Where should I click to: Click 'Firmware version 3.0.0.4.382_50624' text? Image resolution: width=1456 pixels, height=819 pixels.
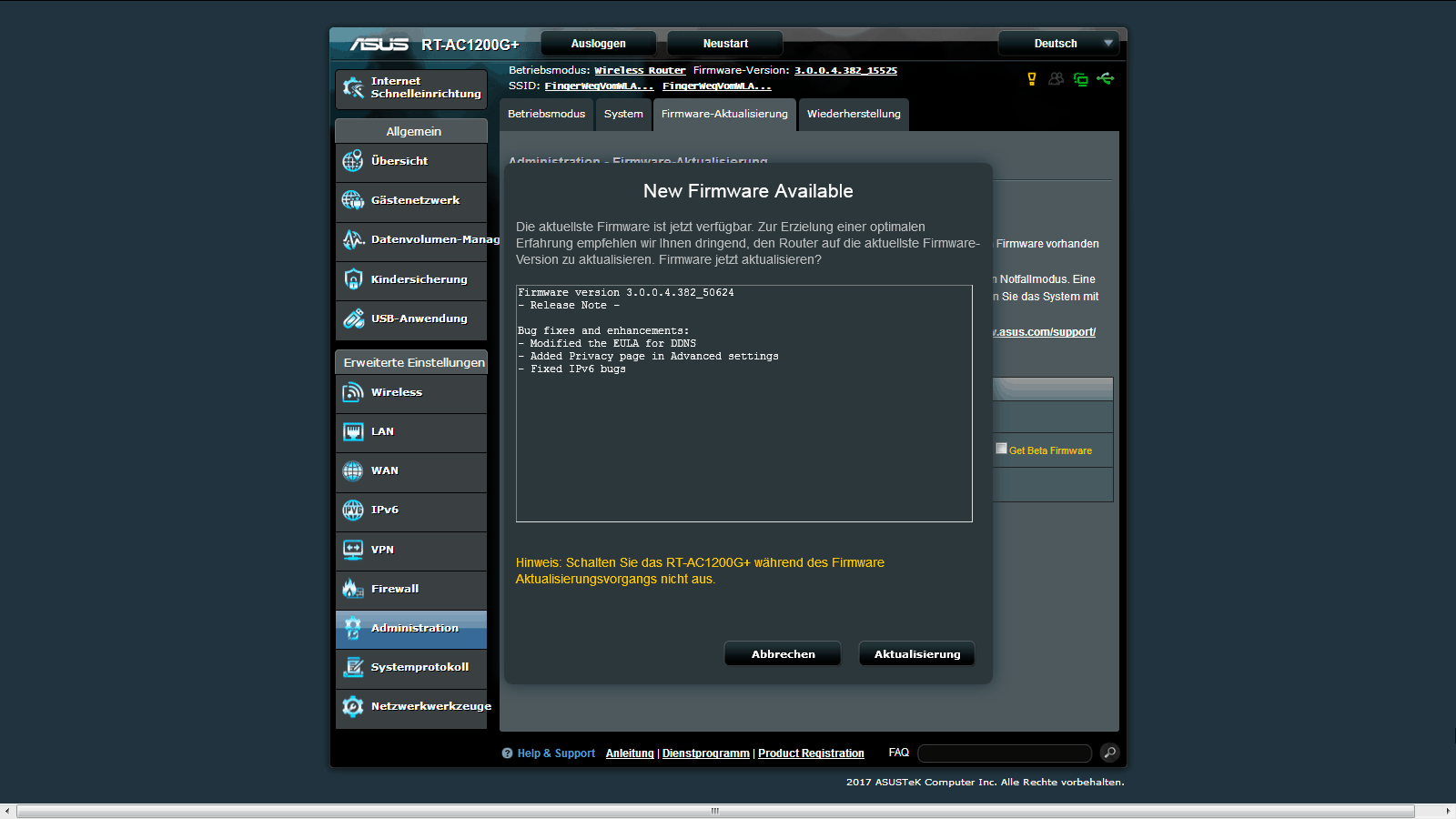point(626,293)
